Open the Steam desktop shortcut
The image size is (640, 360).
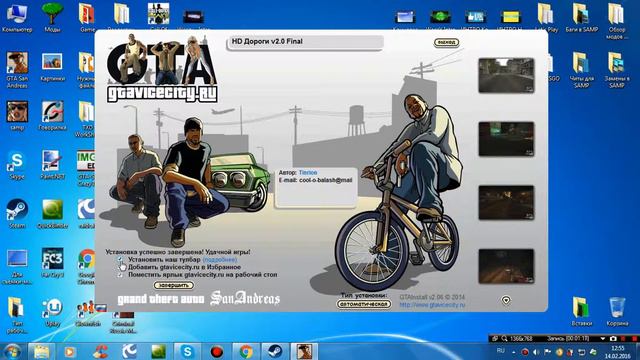[17, 213]
